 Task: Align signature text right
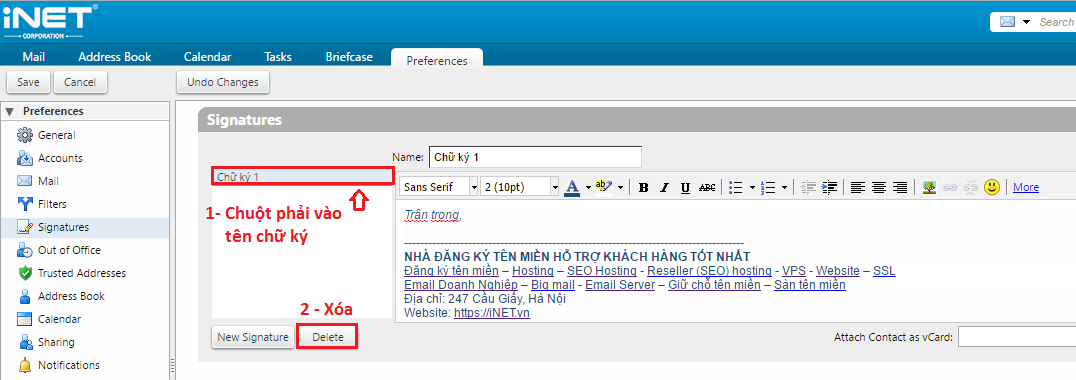click(x=900, y=187)
